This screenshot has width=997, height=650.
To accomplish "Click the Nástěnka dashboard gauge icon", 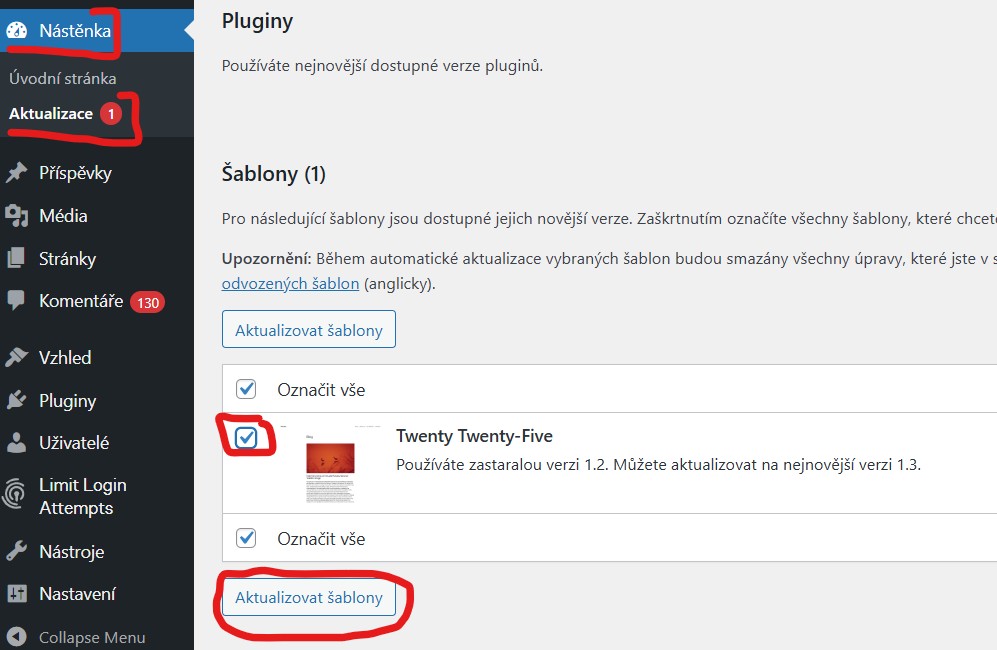I will coord(17,31).
